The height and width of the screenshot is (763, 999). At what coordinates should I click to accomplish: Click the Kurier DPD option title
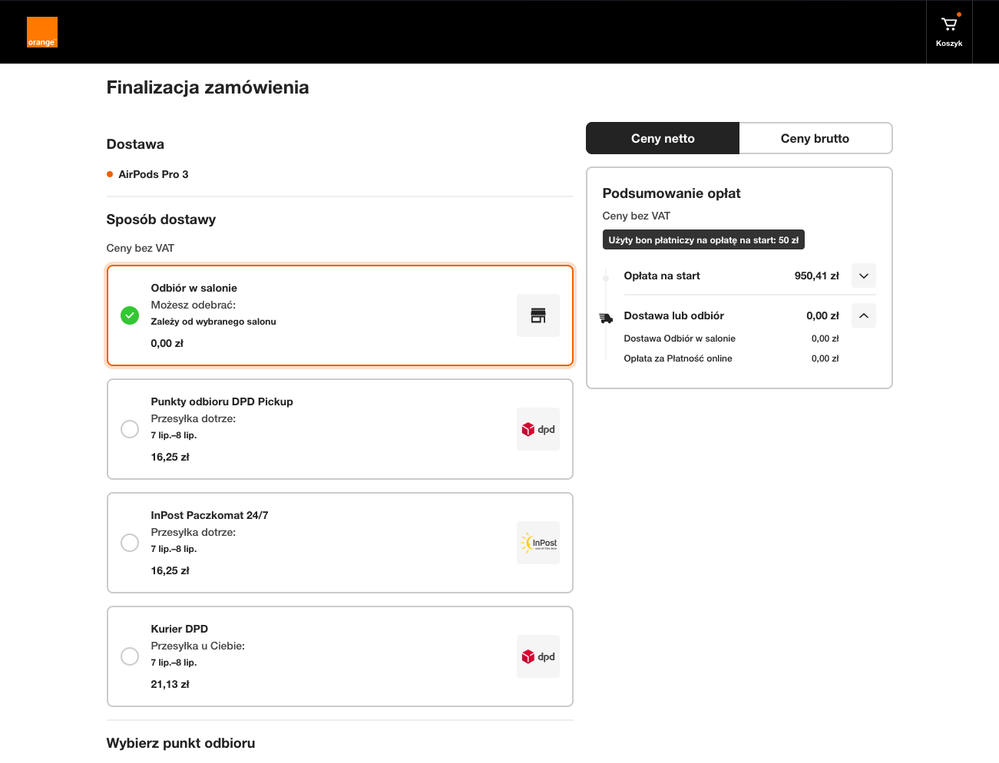pos(180,629)
